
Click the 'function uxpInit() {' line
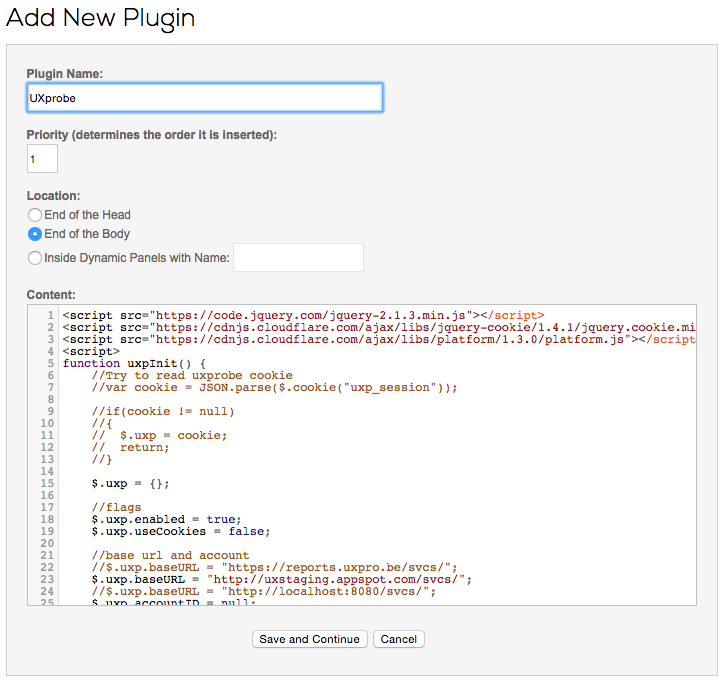click(134, 363)
